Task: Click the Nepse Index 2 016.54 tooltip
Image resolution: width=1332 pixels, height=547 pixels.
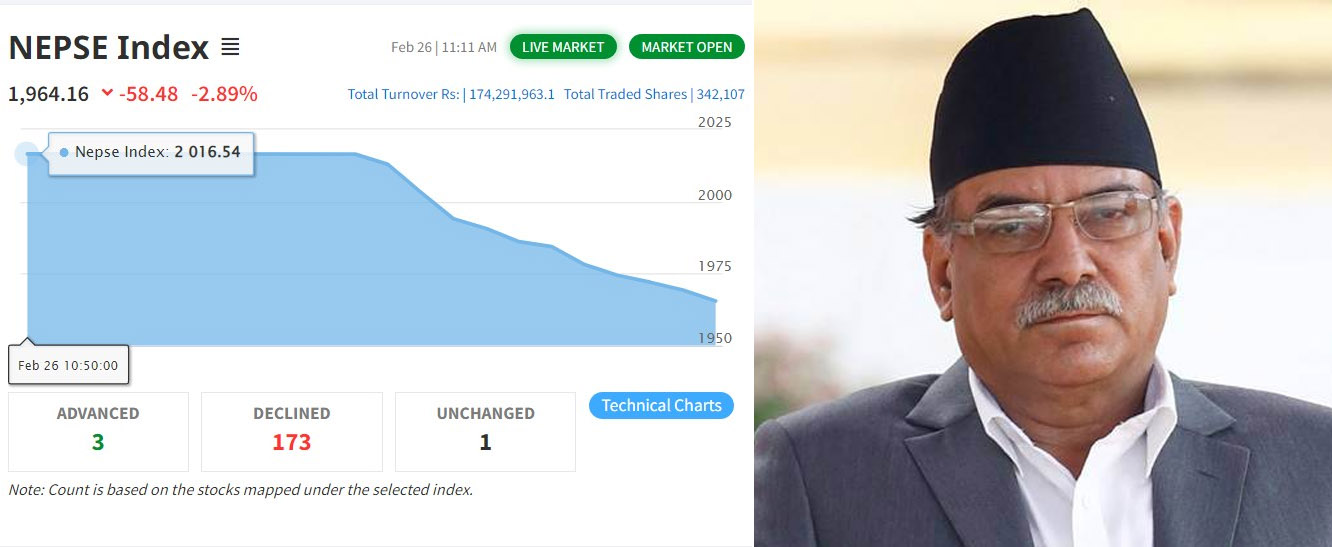Action: click(151, 153)
